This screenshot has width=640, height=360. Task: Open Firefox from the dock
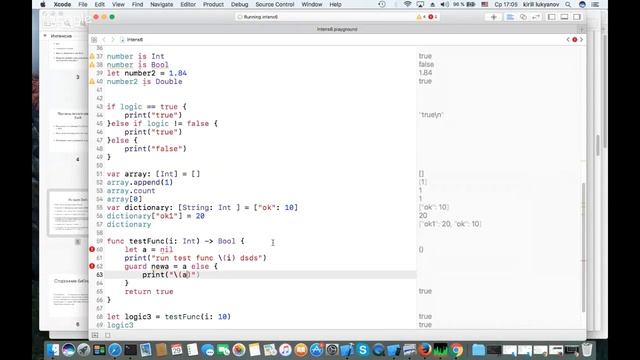click(x=425, y=350)
